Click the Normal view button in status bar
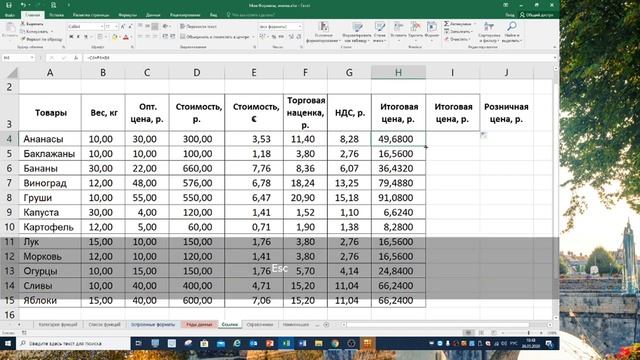 click(469, 333)
